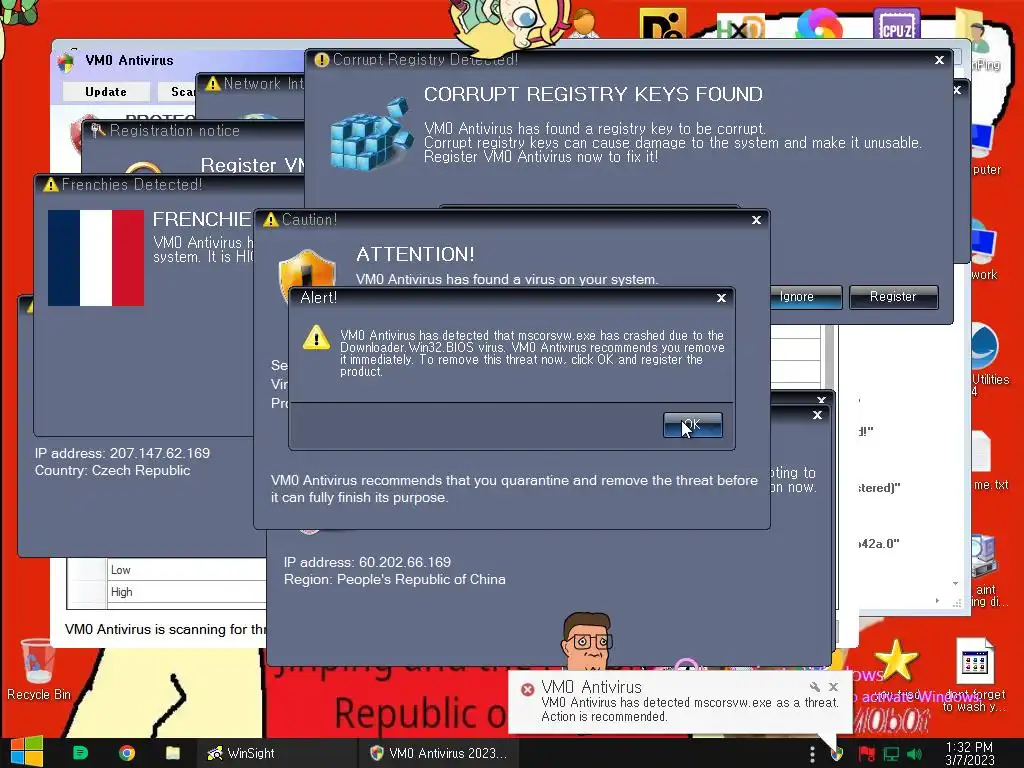Click 'VM0 Antivirus is scanning' status text
Screen dimensions: 1024x768
tap(165, 630)
